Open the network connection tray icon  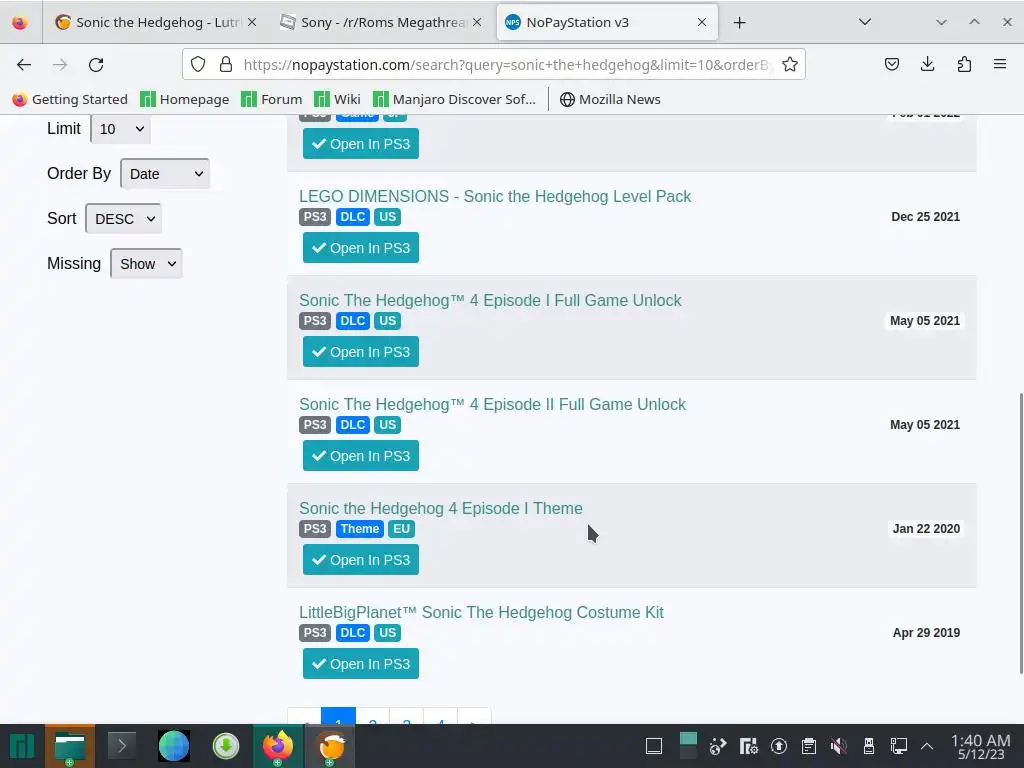pyautogui.click(x=899, y=746)
